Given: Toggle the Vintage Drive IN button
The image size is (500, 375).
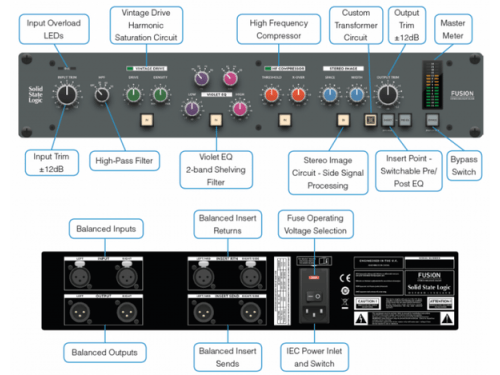Looking at the screenshot, I should click(147, 120).
